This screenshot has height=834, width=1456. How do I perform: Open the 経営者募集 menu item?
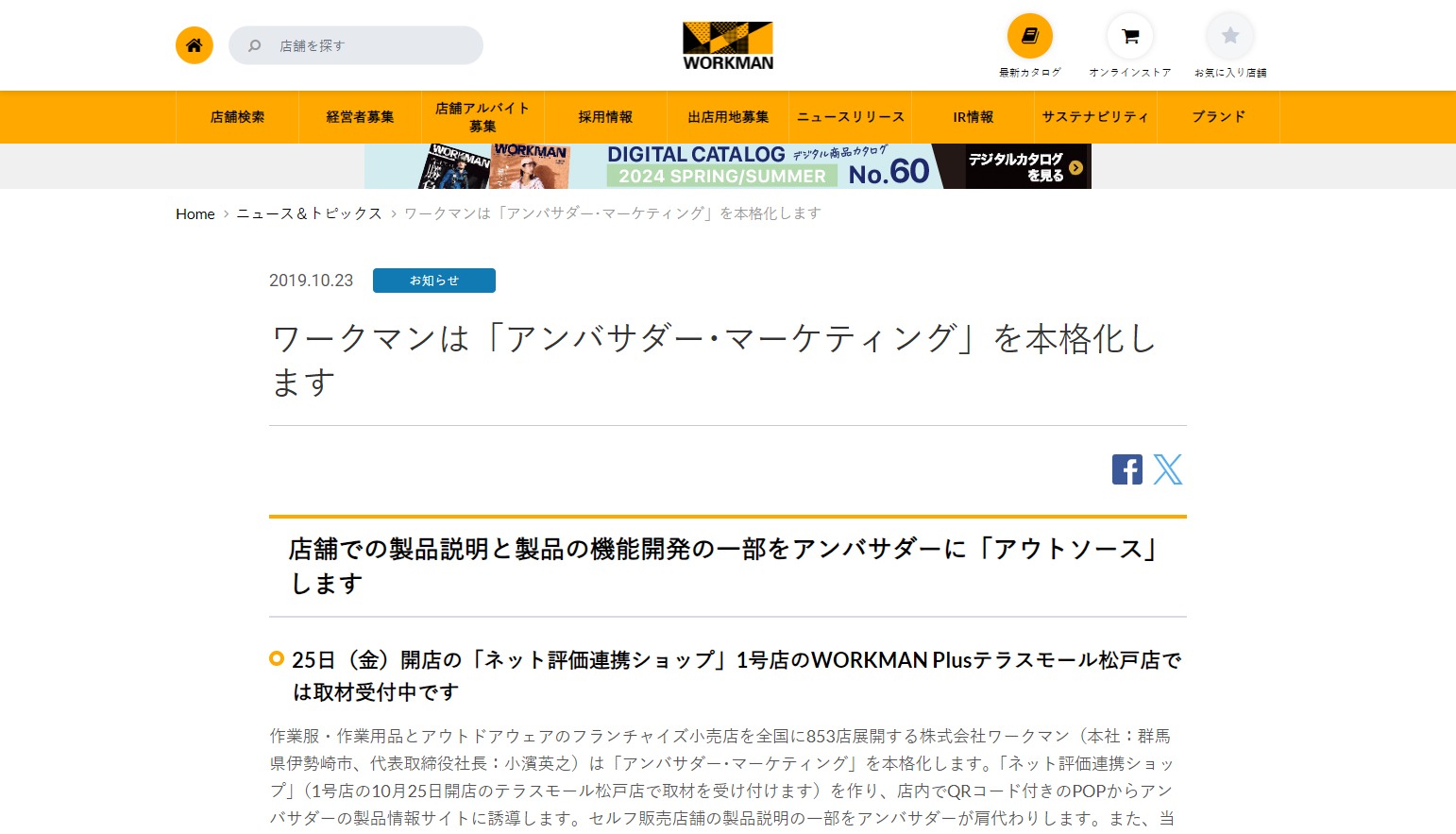tap(361, 117)
